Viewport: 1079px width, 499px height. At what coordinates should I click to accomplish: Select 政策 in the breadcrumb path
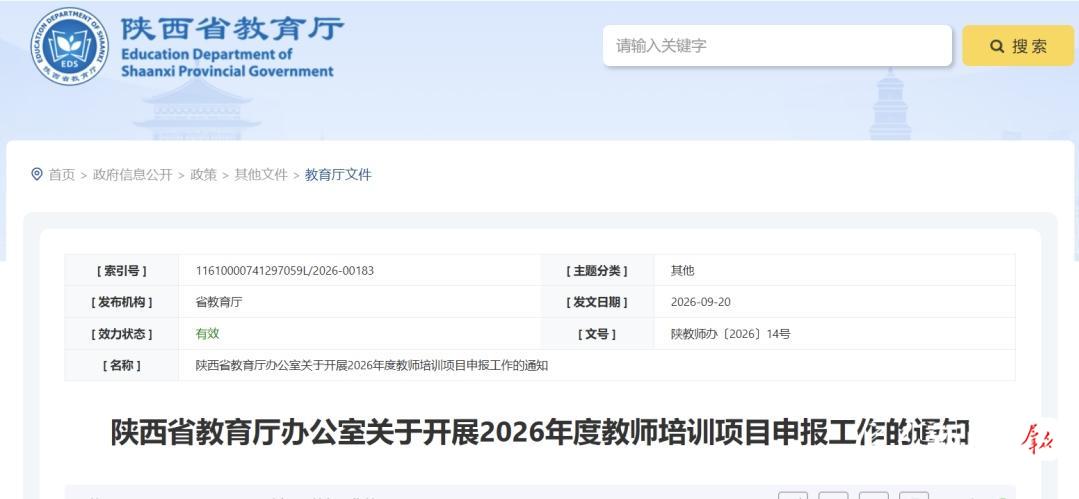tap(203, 175)
